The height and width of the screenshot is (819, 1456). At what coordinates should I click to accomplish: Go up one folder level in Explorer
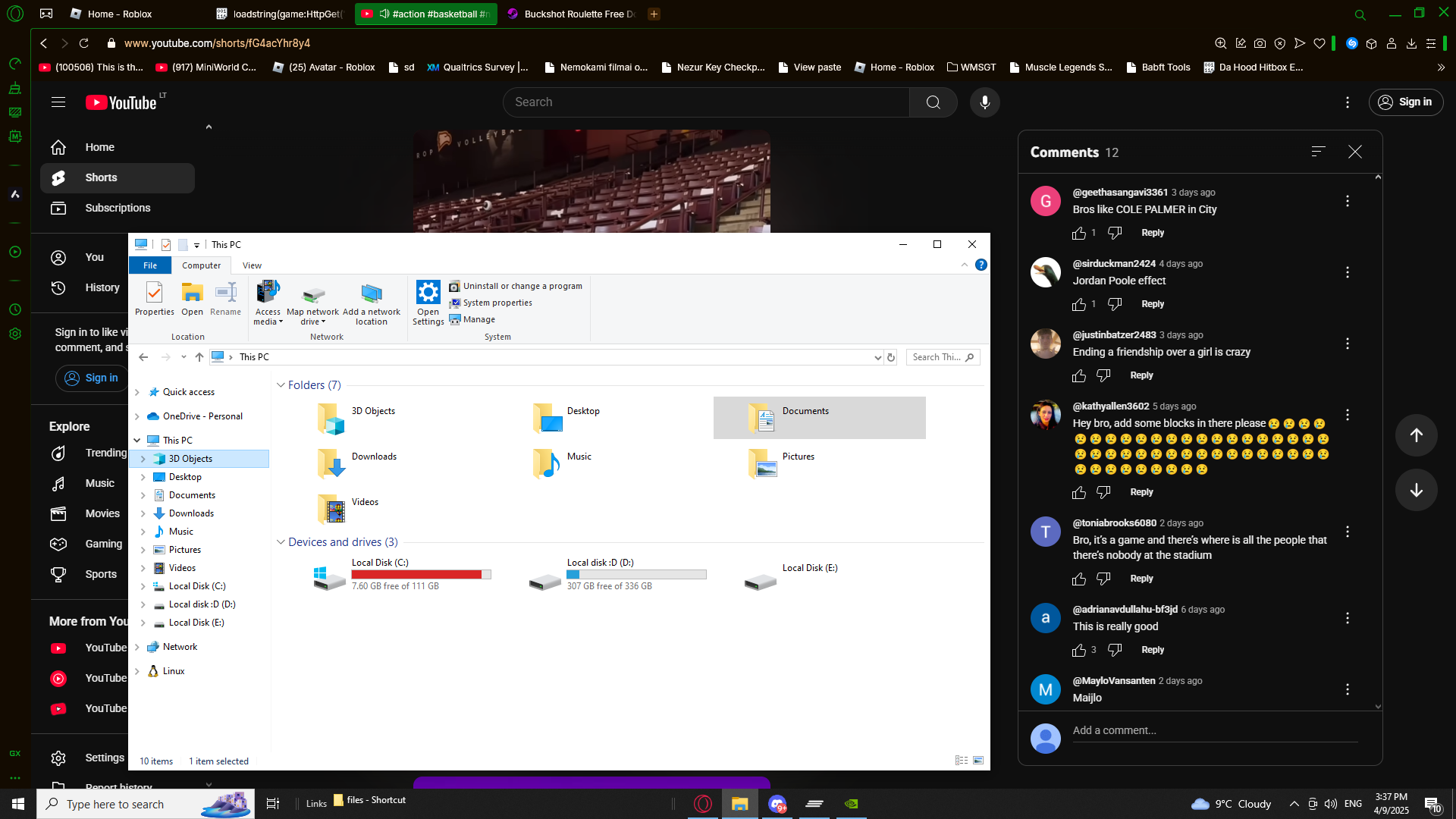click(x=199, y=357)
